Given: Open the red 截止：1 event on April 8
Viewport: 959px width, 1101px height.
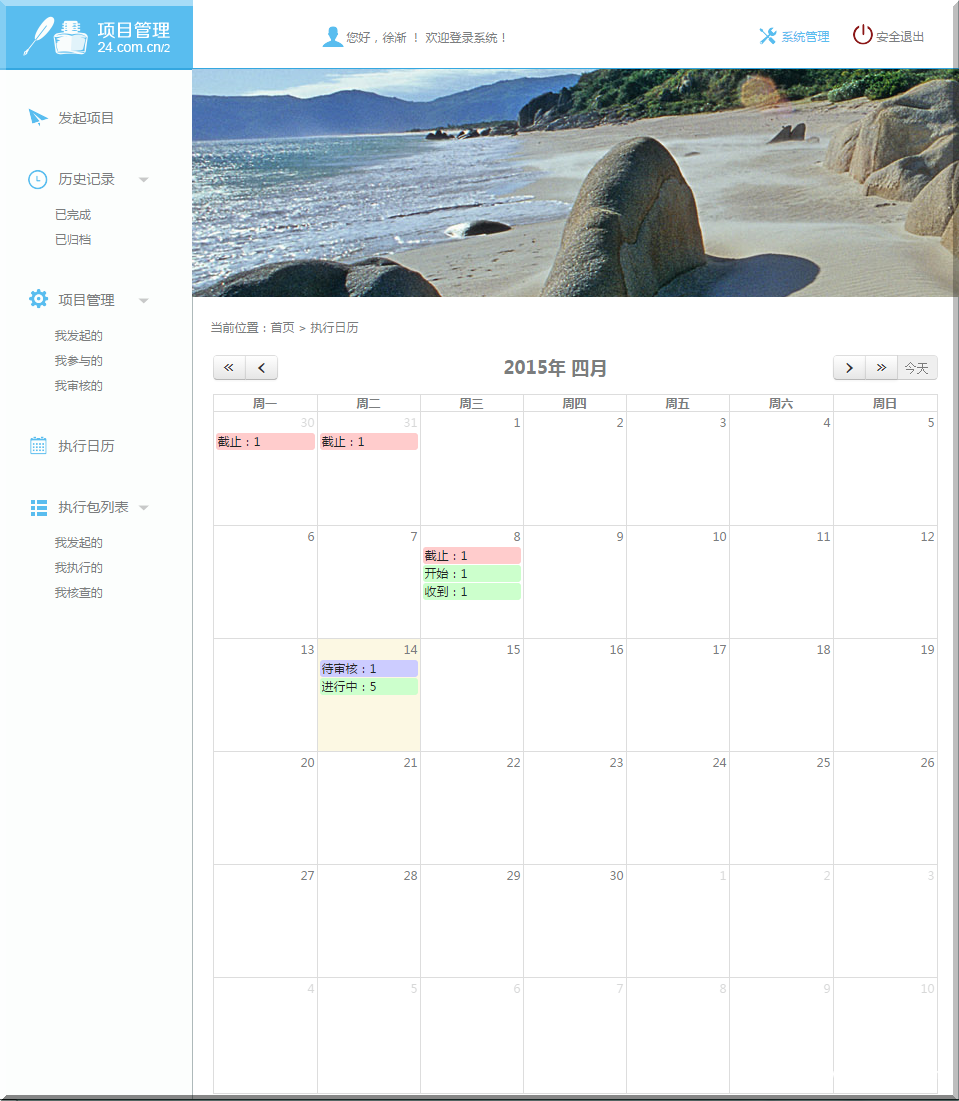Looking at the screenshot, I should [471, 556].
